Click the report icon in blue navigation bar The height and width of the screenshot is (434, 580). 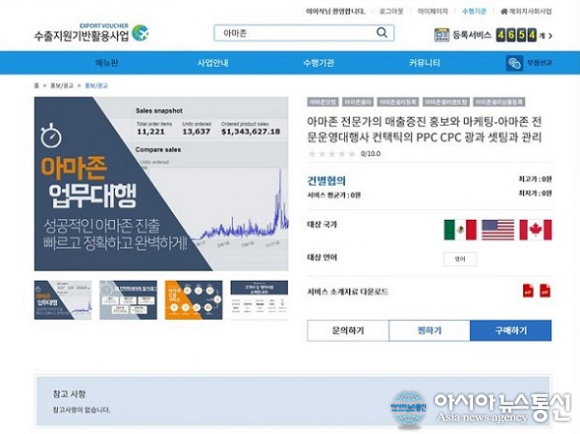coord(514,63)
